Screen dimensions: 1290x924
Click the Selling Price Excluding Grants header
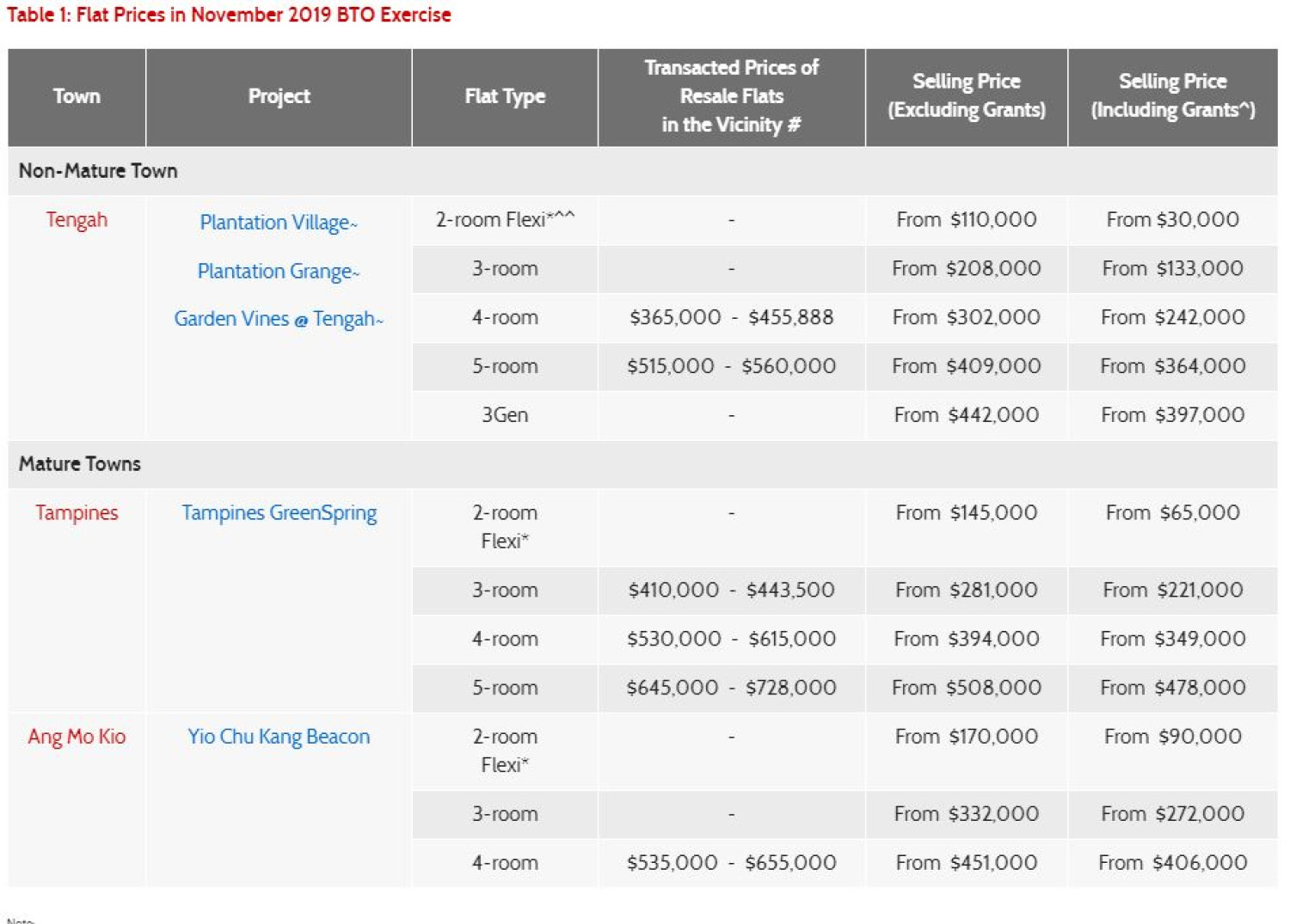[965, 96]
